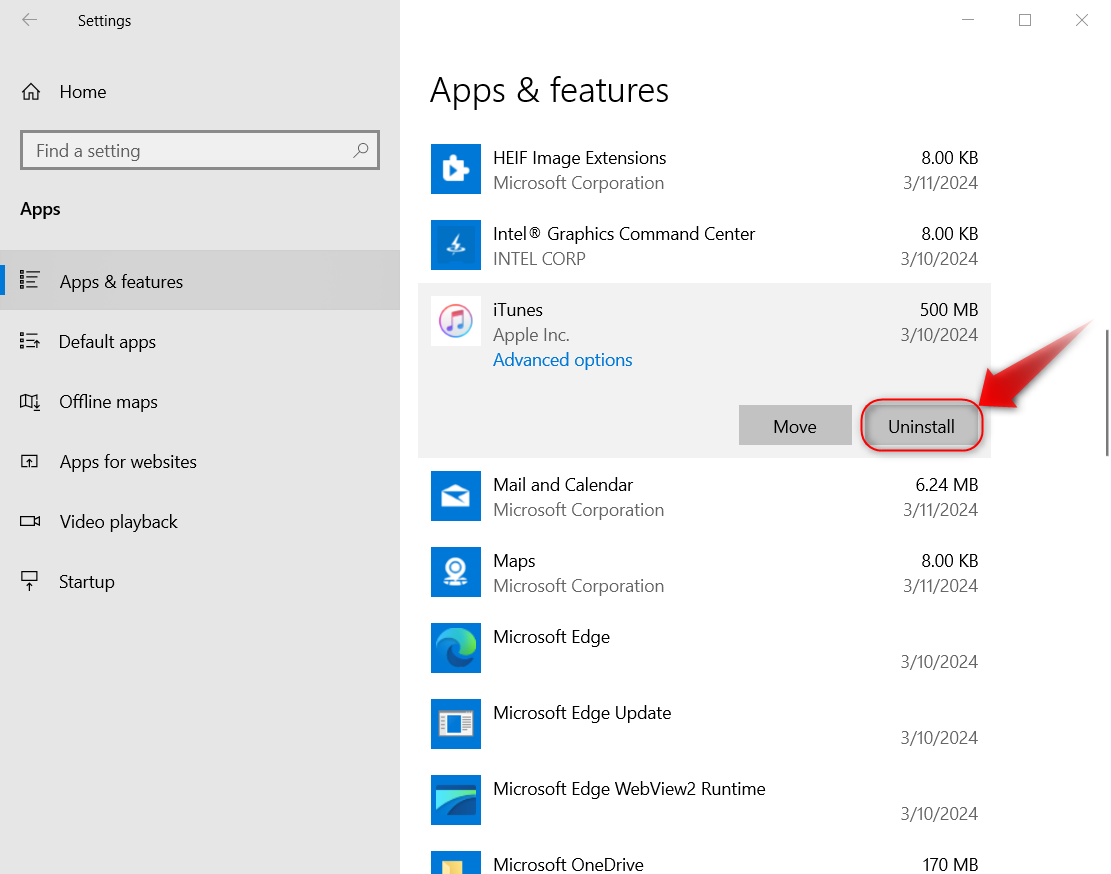Screen dimensions: 1111x874
Task: Click INTEL CORP publisher text
Action: pyautogui.click(x=539, y=259)
